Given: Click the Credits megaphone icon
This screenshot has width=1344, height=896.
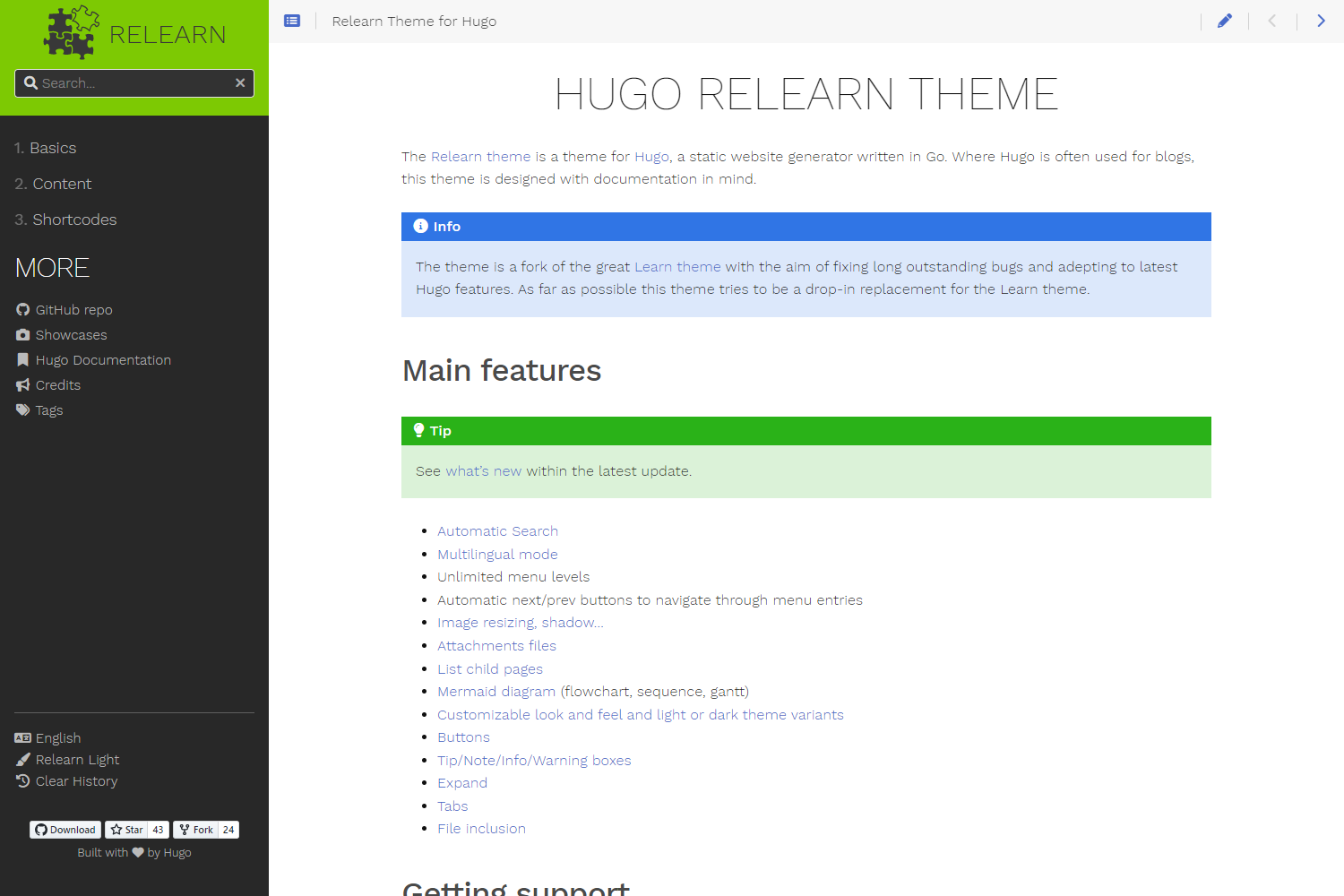Looking at the screenshot, I should click(x=22, y=384).
